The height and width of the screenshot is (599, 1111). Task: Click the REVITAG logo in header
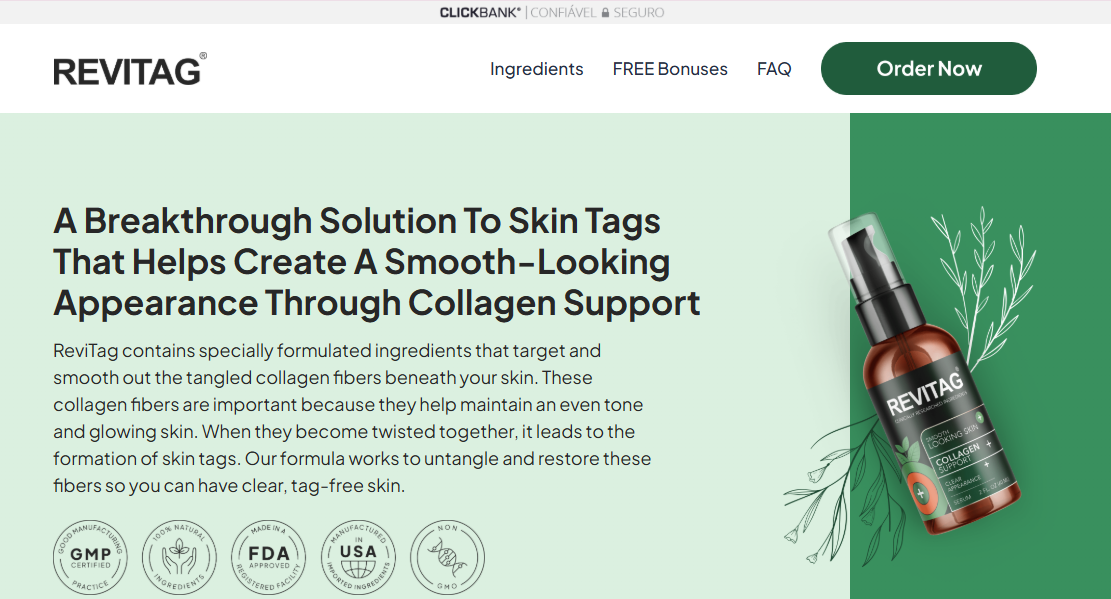tap(130, 69)
